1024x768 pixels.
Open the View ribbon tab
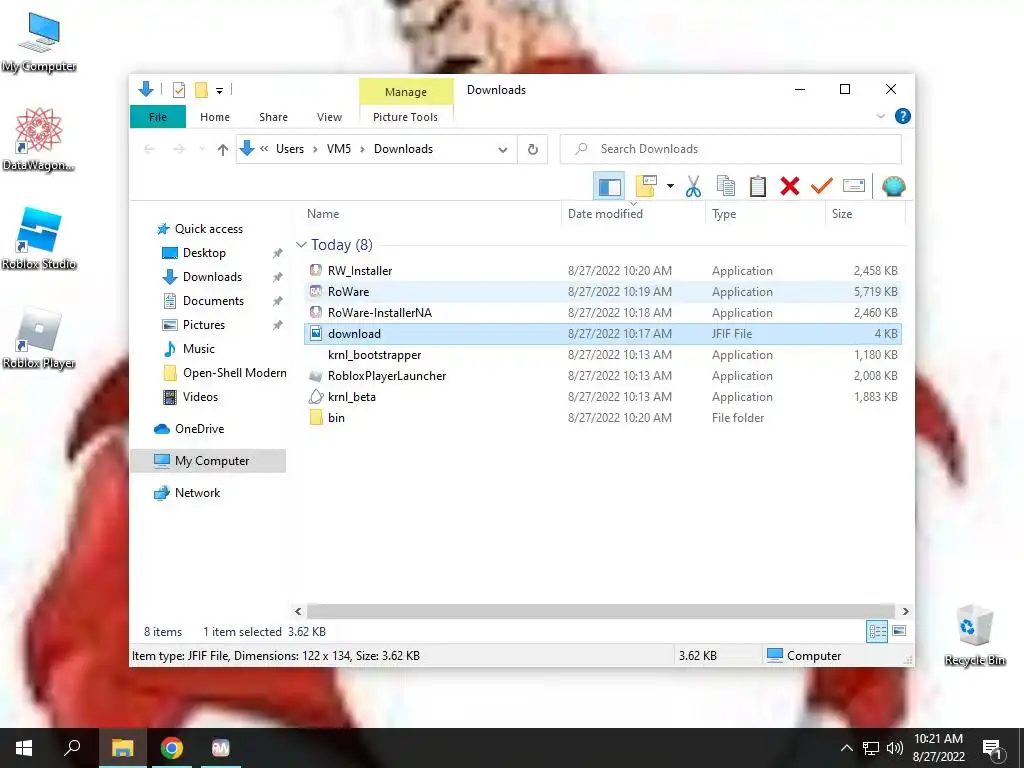(x=329, y=117)
